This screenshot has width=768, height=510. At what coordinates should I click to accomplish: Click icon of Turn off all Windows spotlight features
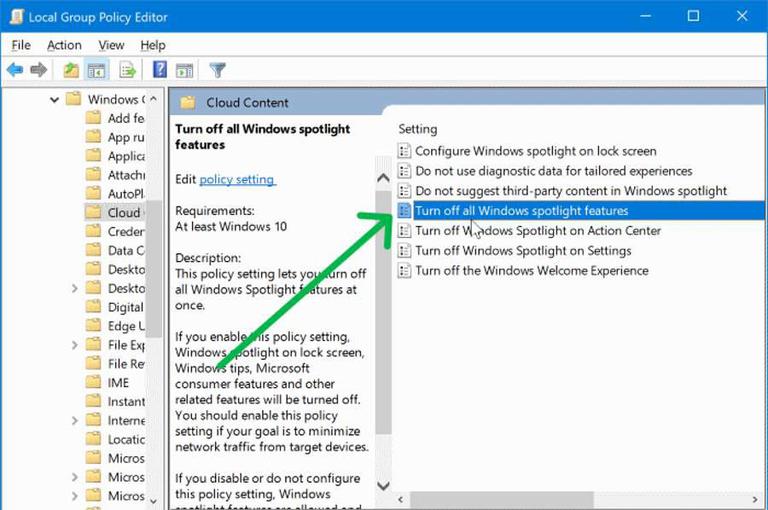[x=404, y=211]
